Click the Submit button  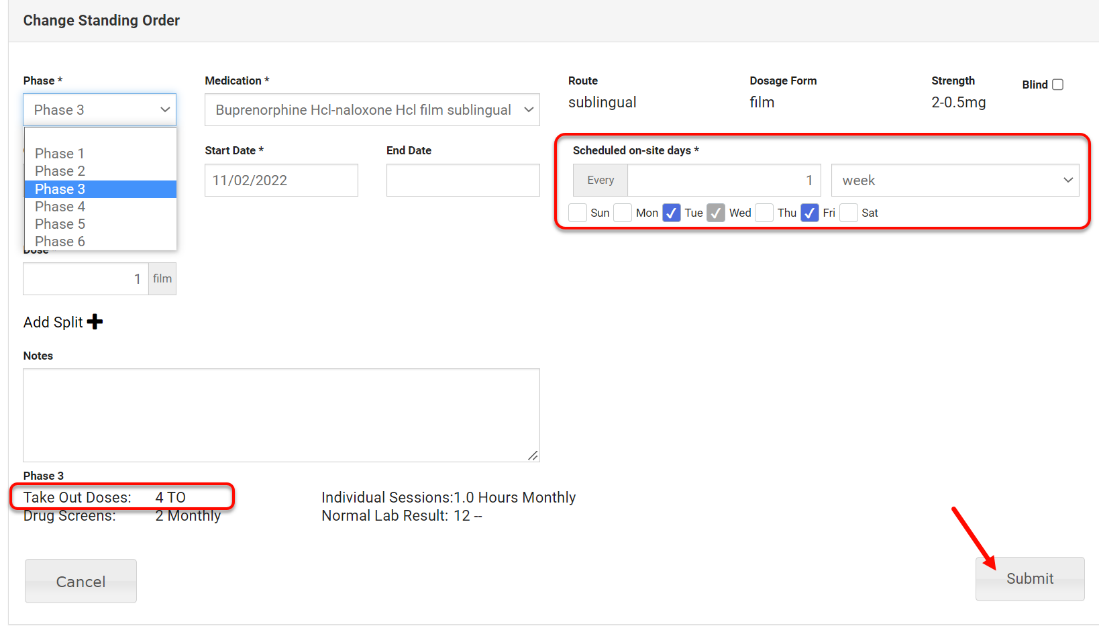(1029, 579)
